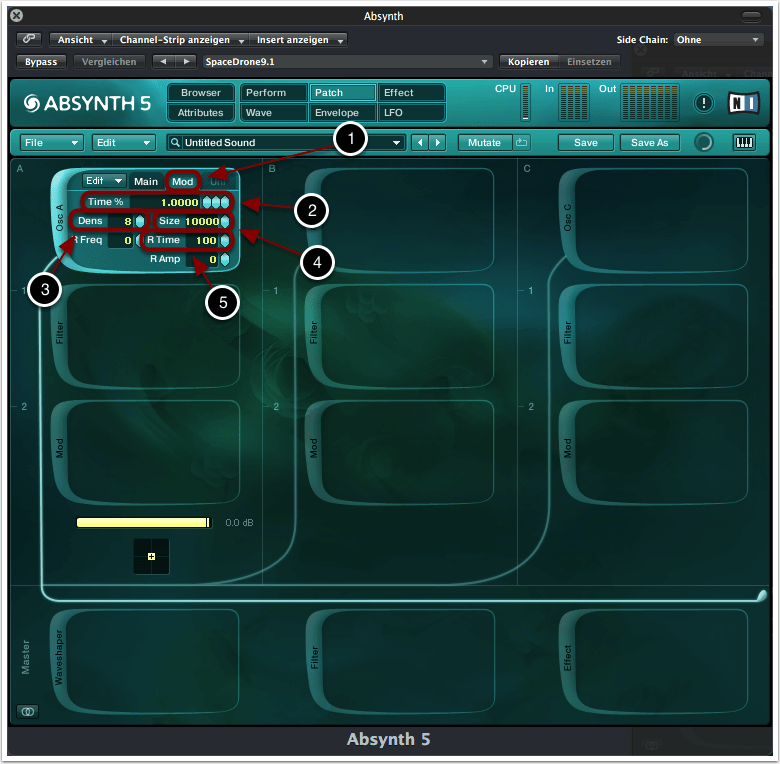Go to the next sound arrow
The height and width of the screenshot is (764, 780).
437,142
